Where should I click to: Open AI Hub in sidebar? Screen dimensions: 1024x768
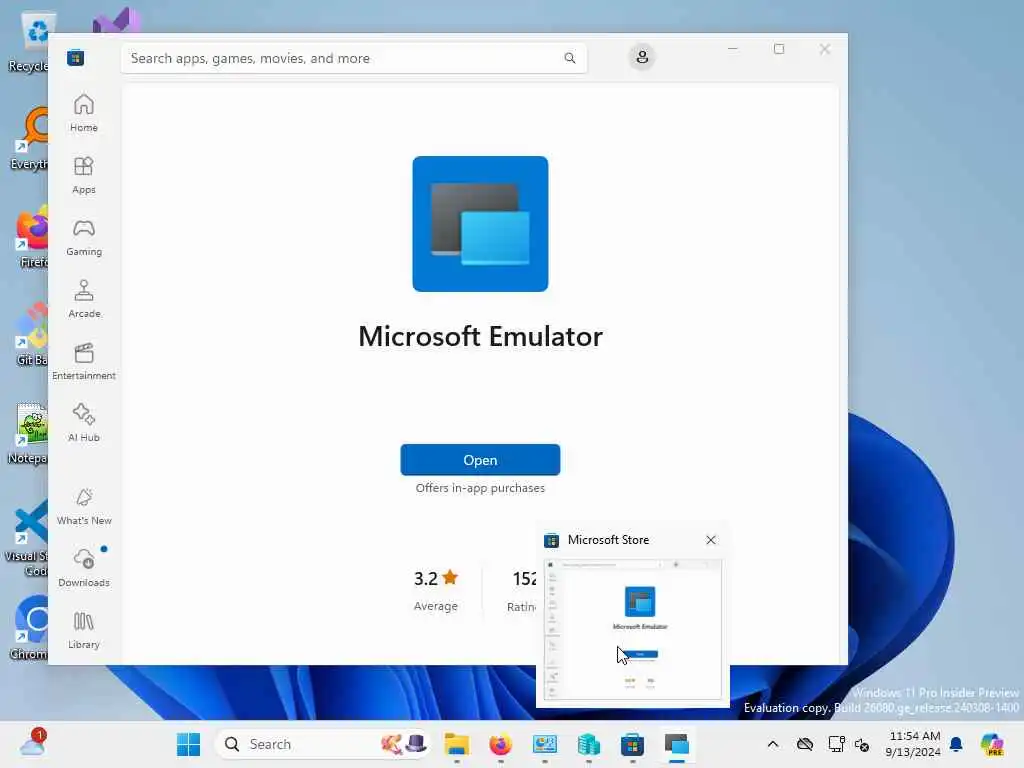point(84,423)
